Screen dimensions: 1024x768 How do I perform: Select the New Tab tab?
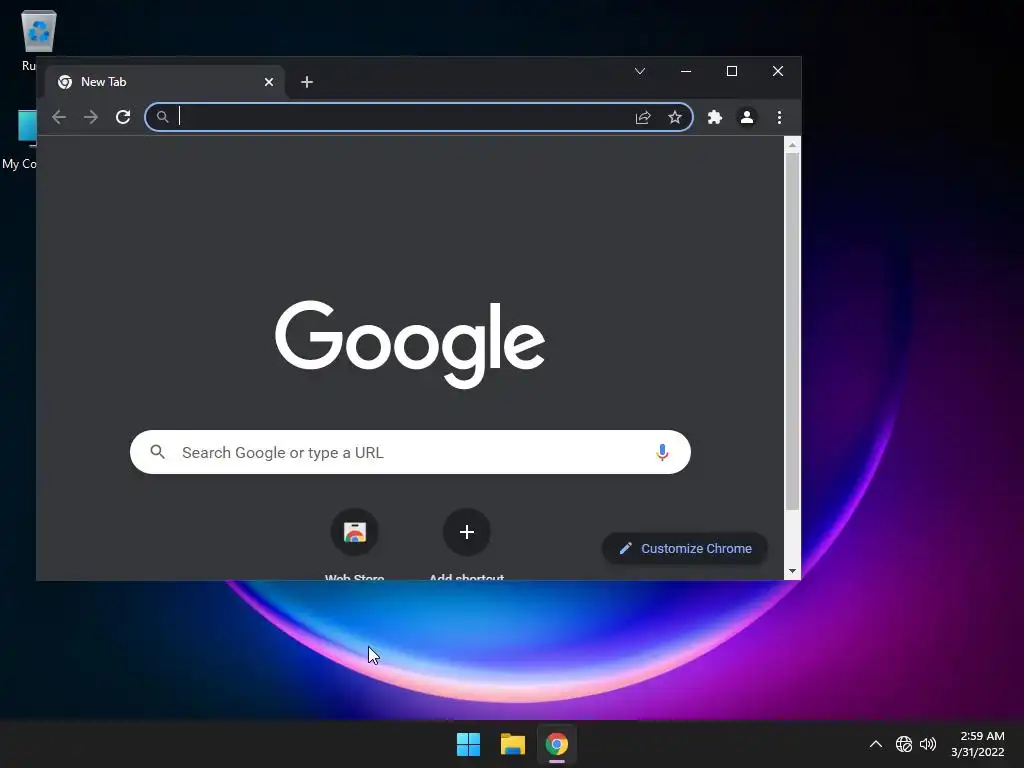tap(165, 82)
